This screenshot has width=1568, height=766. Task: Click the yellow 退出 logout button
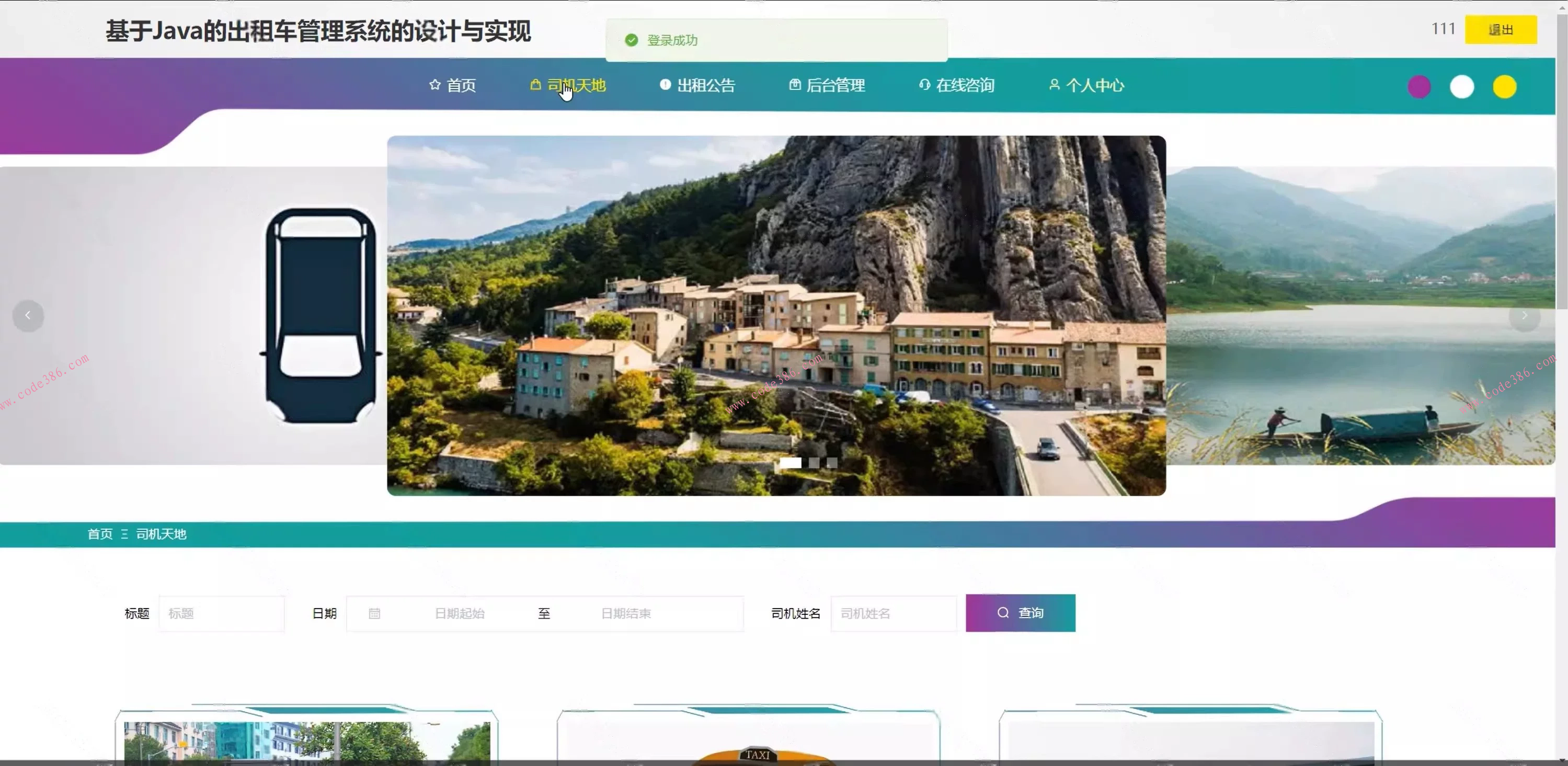tap(1500, 29)
